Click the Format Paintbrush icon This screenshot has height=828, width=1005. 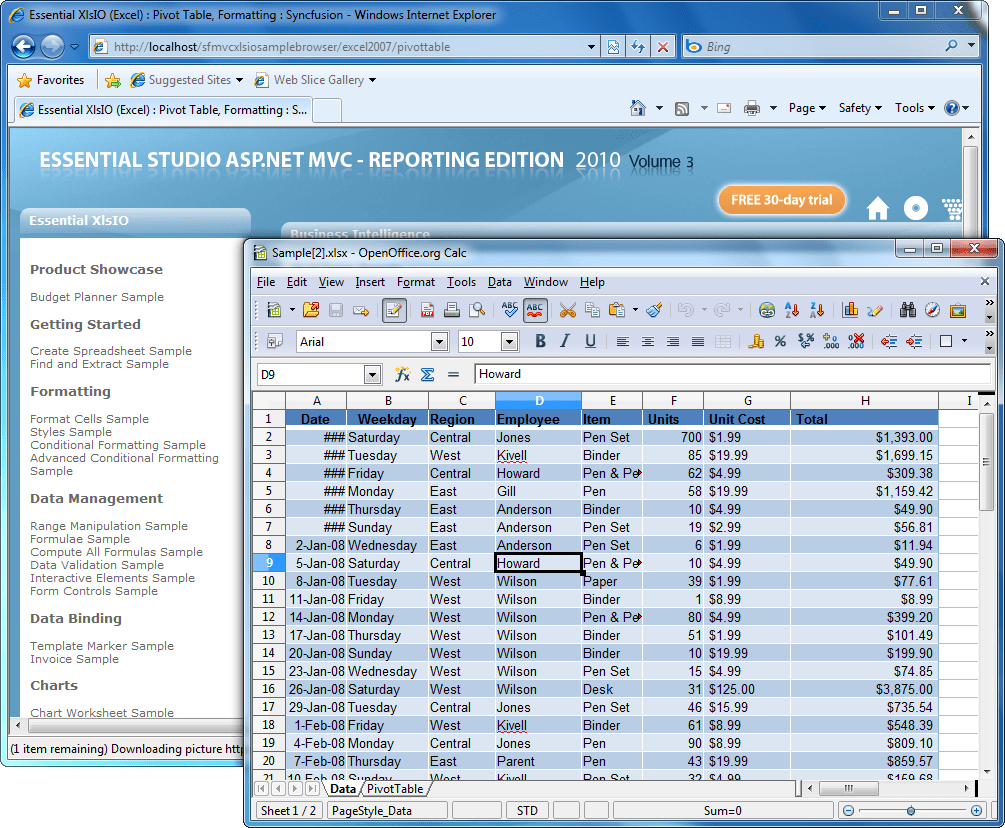pyautogui.click(x=654, y=311)
